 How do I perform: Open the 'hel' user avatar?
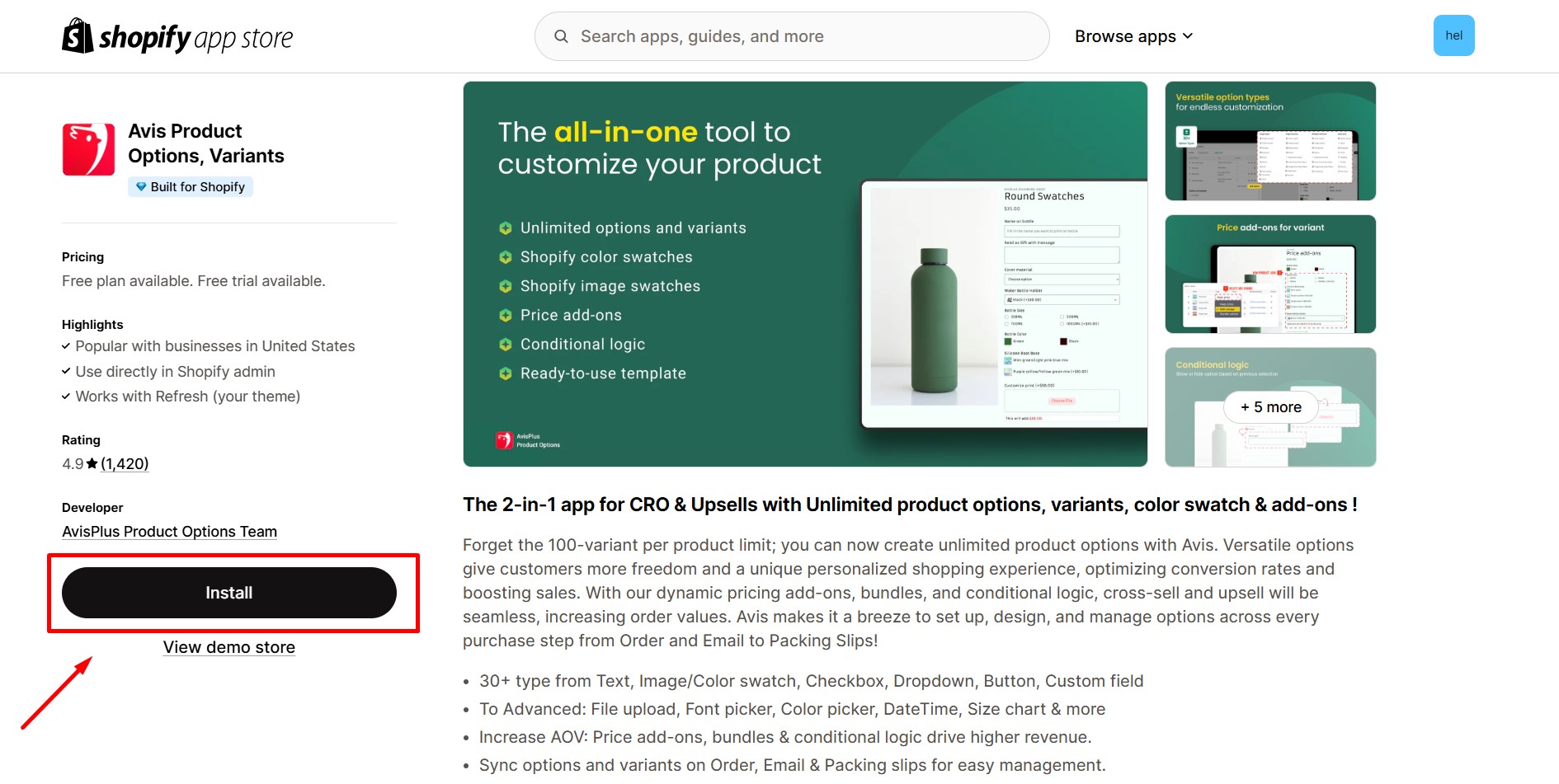coord(1453,35)
